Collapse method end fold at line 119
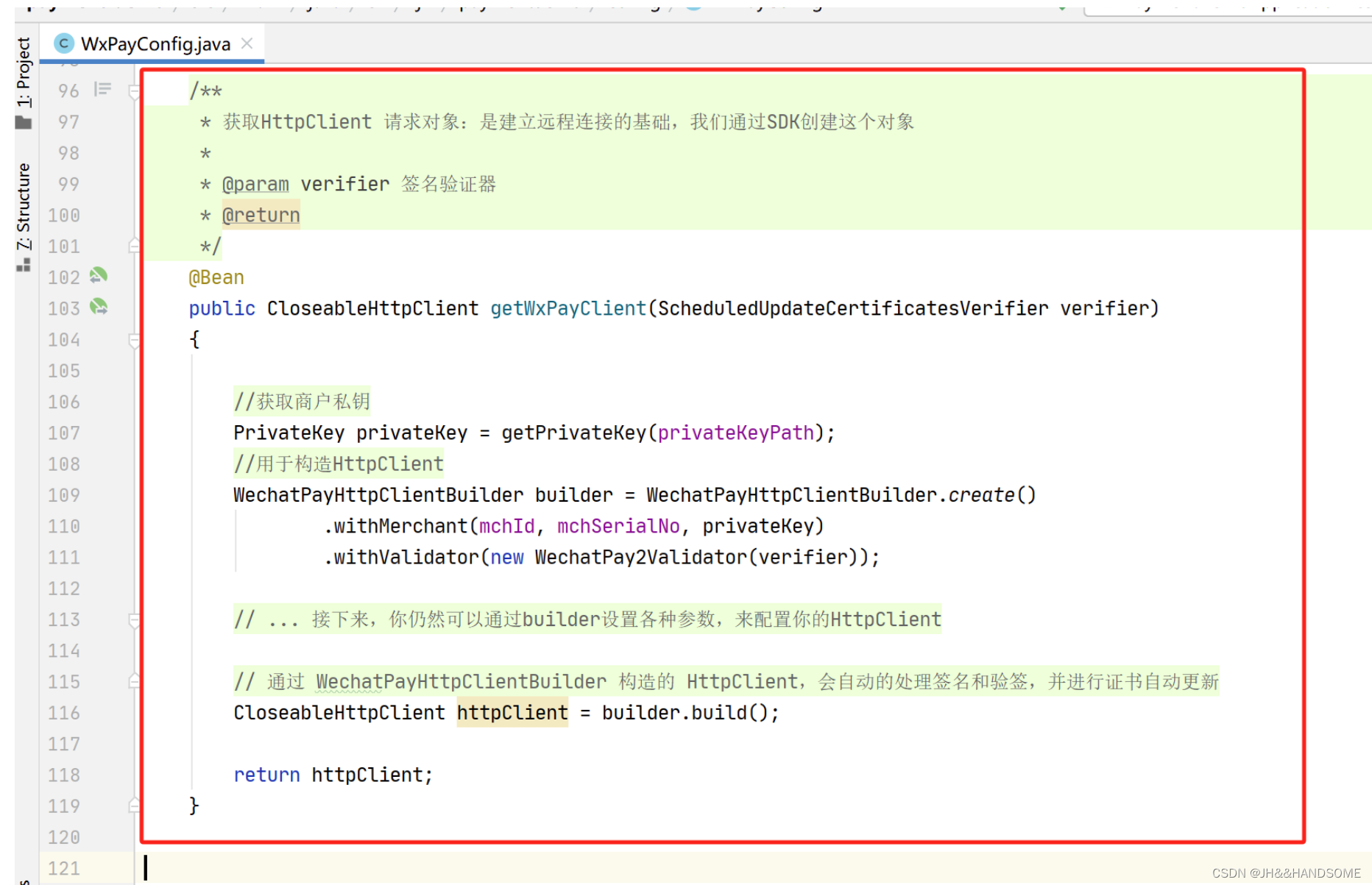Screen dimensions: 1372x885 click(x=134, y=806)
